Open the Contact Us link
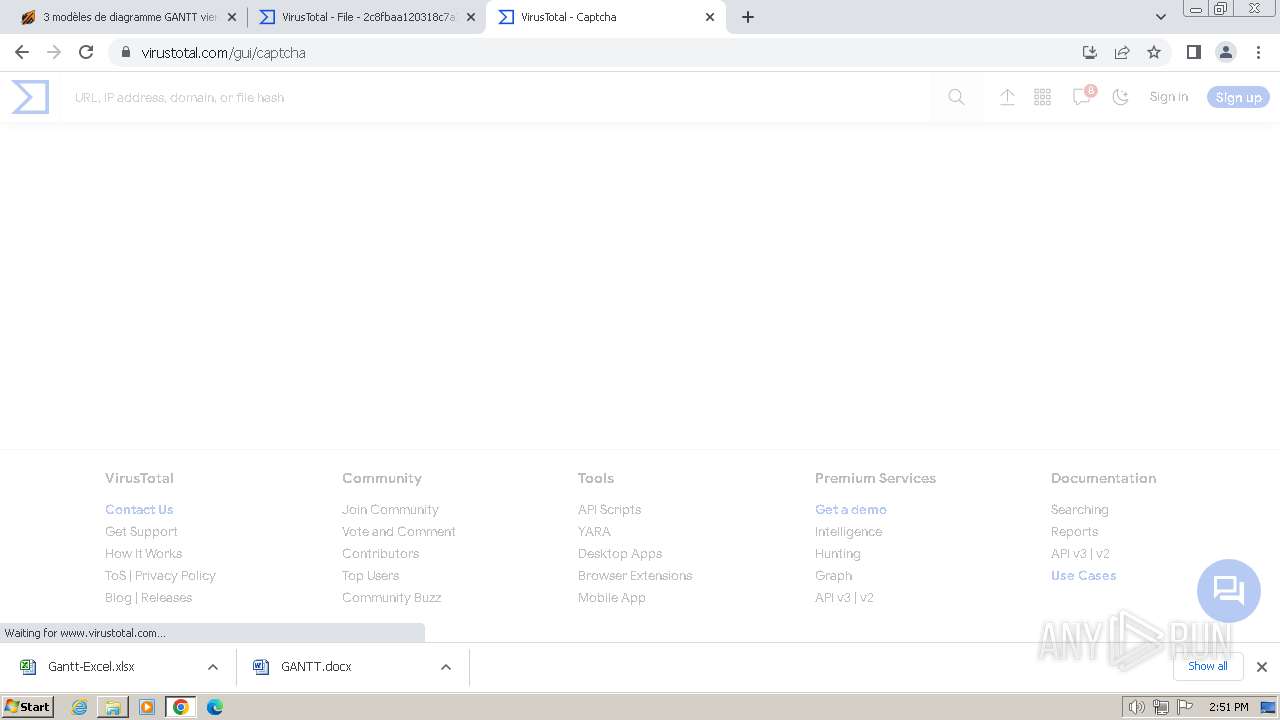The image size is (1280, 720). pos(139,509)
